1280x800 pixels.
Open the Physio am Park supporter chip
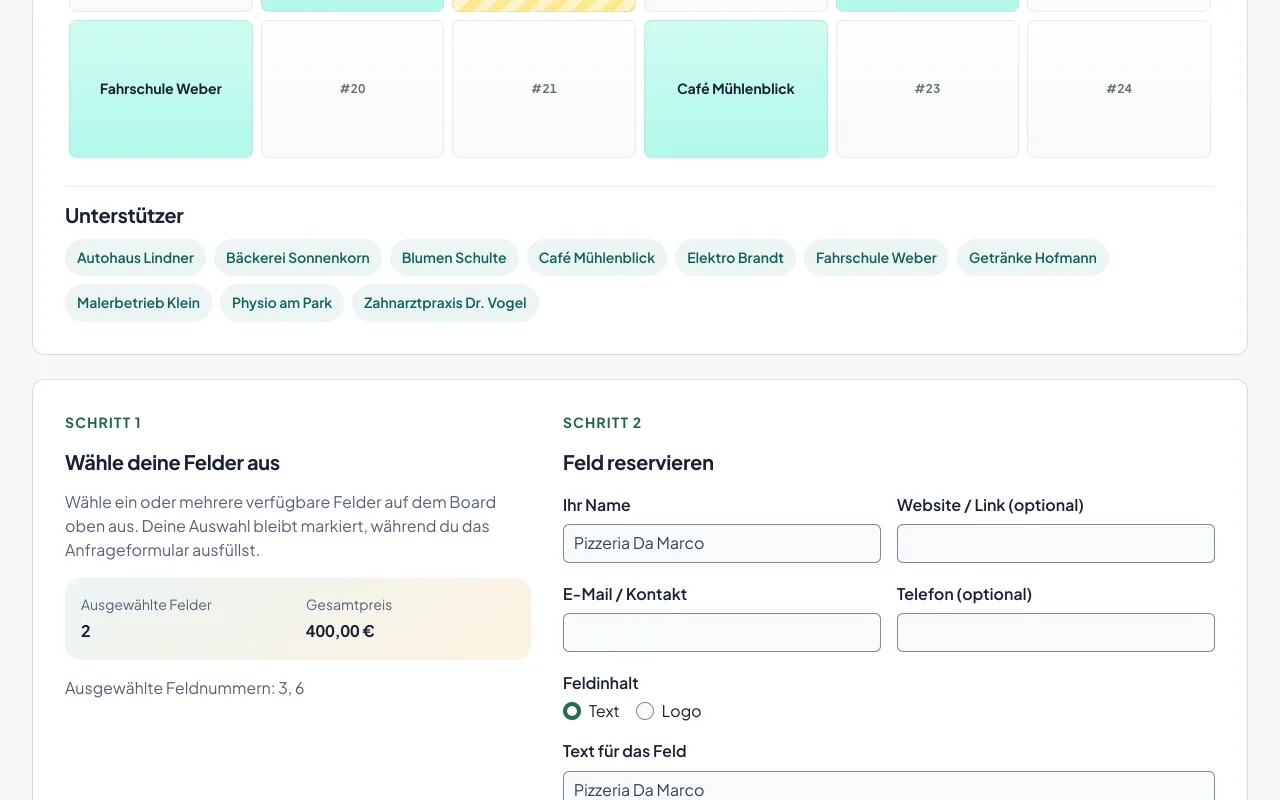point(282,303)
